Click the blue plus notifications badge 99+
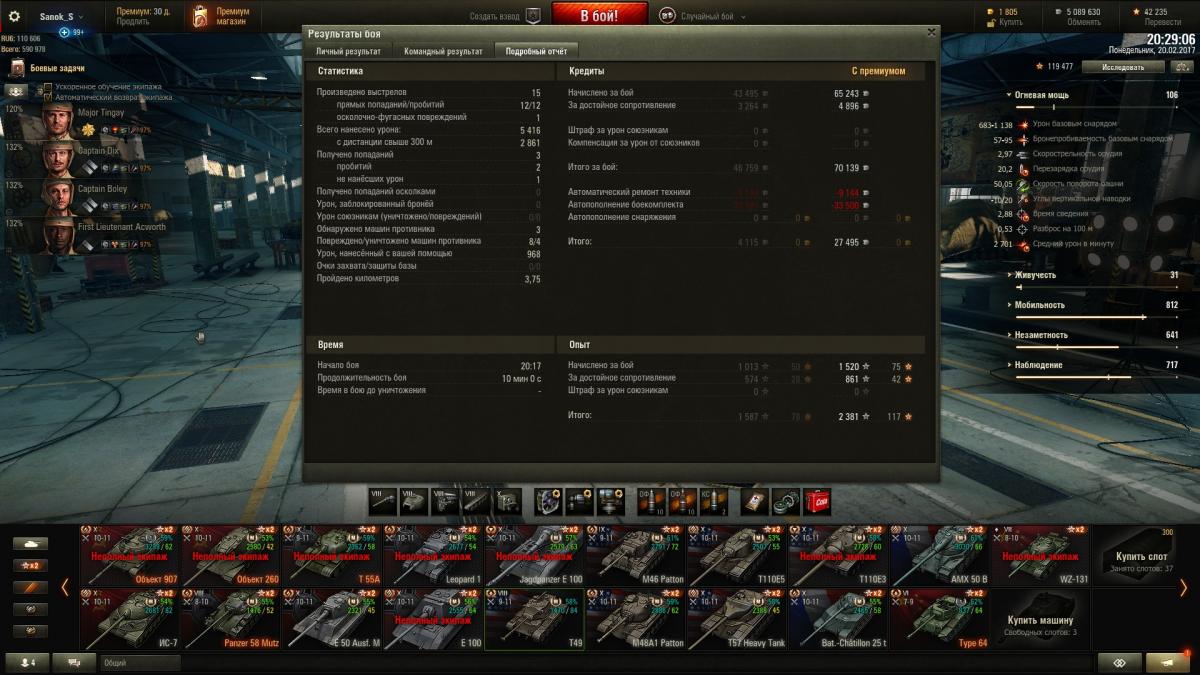Screen dimensions: 1200x675 pos(65,32)
